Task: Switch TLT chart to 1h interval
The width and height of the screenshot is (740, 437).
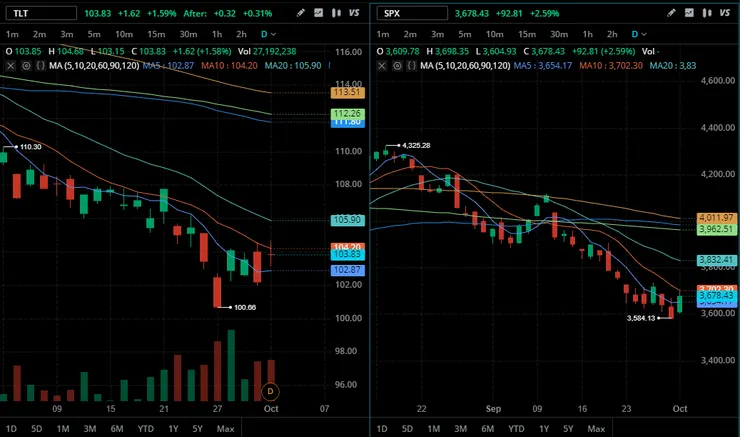Action: pos(217,34)
